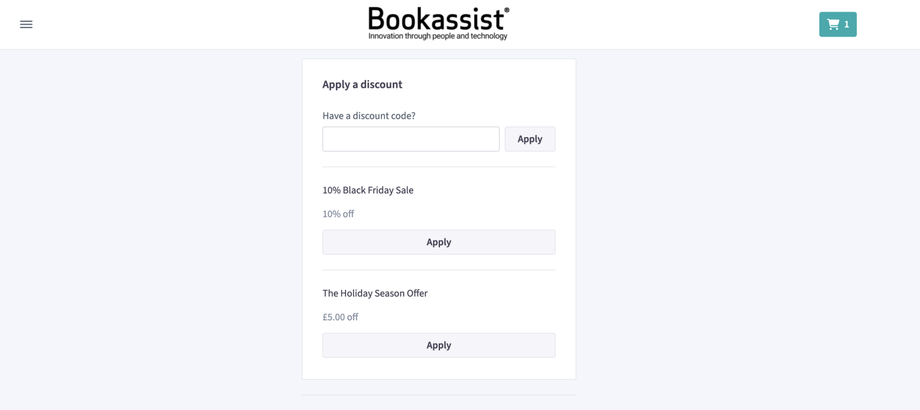Click the divider above 10% Black Friday Sale
The width and height of the screenshot is (920, 410).
[438, 167]
